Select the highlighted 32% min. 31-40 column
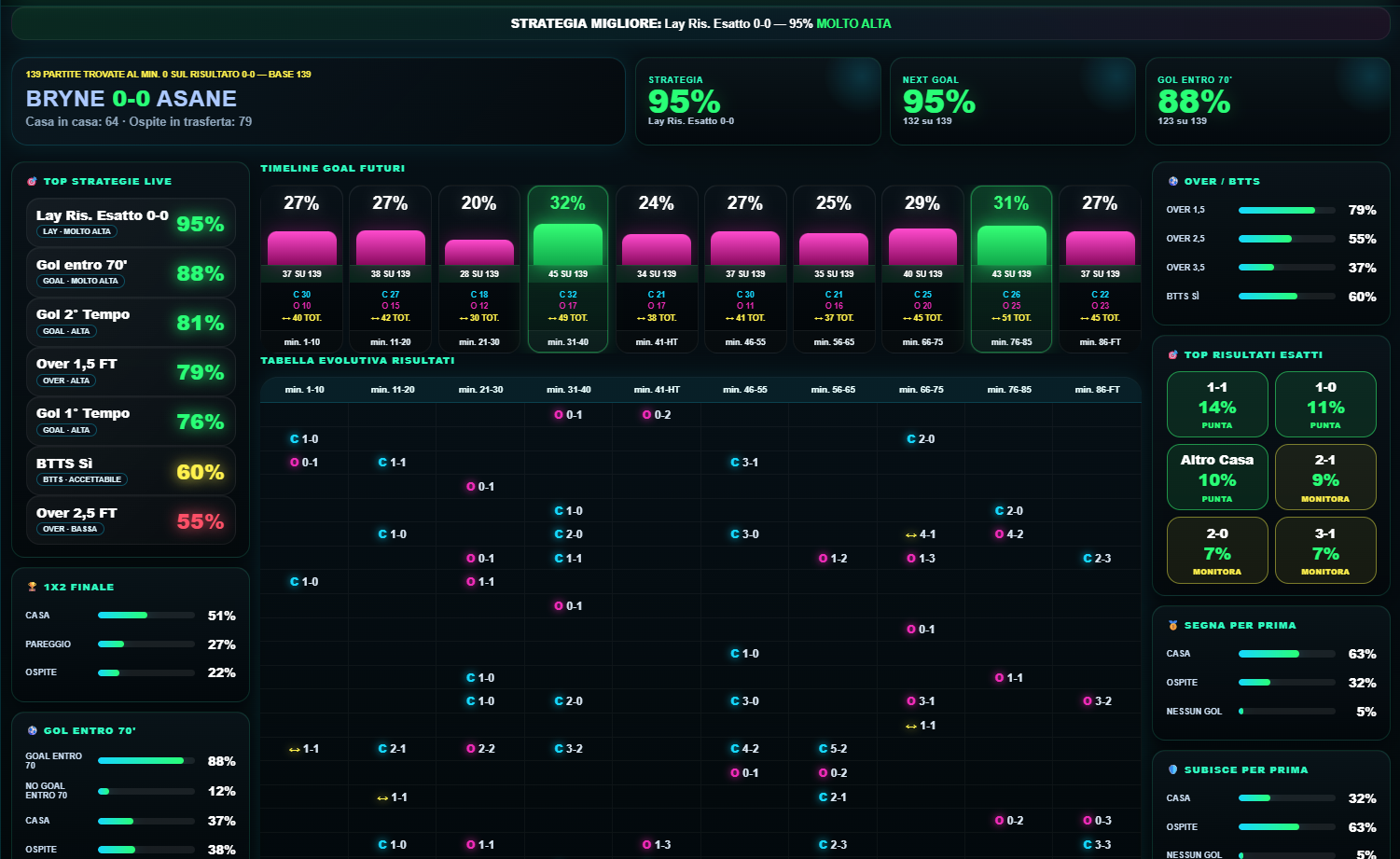 click(x=568, y=269)
